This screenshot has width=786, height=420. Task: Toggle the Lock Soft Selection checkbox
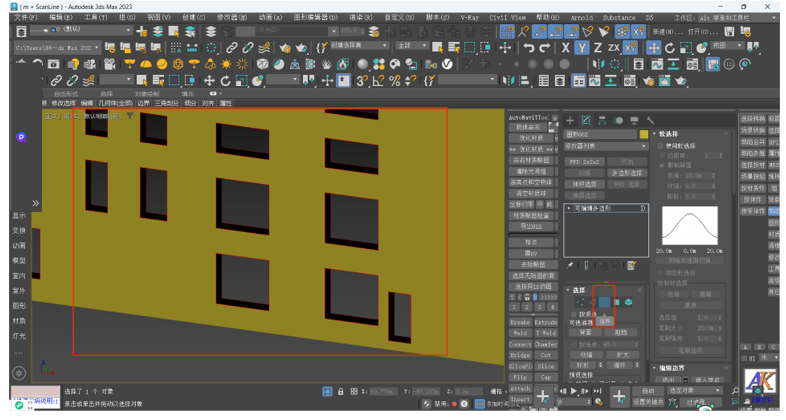tap(660, 273)
